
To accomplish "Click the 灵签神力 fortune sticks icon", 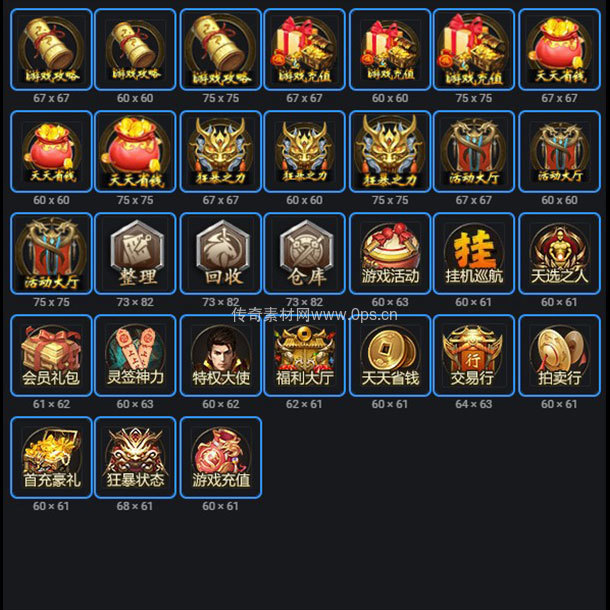I will pos(135,356).
